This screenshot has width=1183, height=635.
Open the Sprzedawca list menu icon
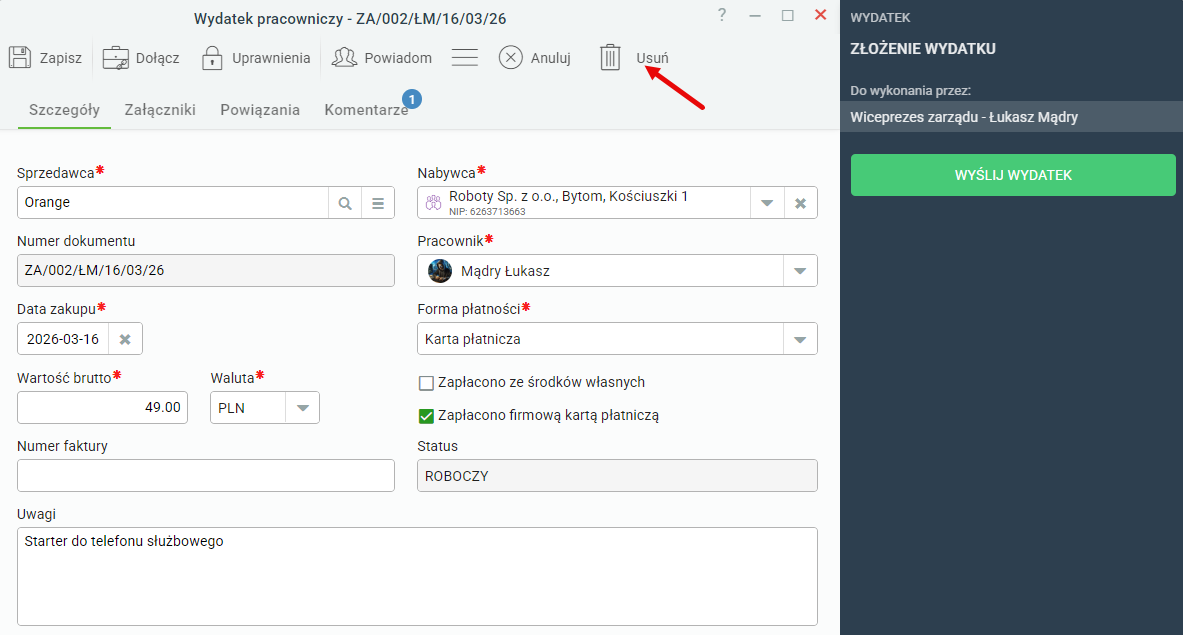378,203
